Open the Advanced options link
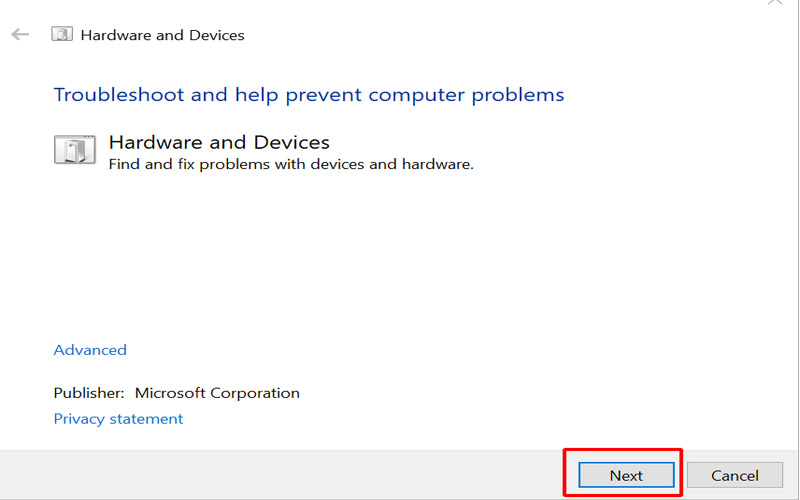Viewport: 800px width, 500px height. coord(90,350)
